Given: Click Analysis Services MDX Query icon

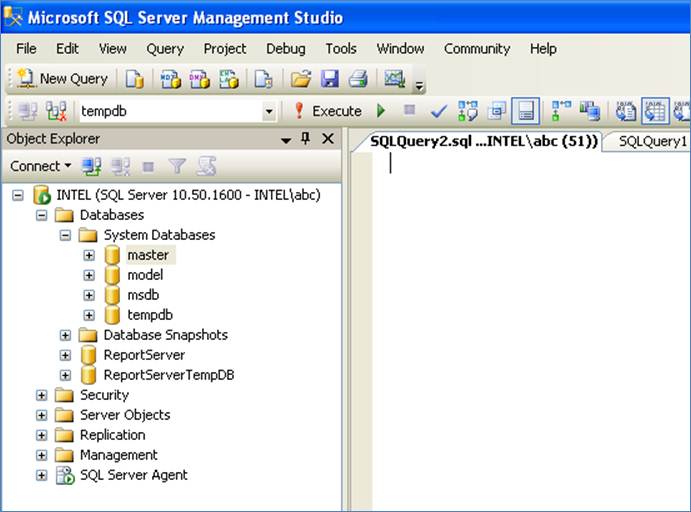Looking at the screenshot, I should pyautogui.click(x=171, y=79).
